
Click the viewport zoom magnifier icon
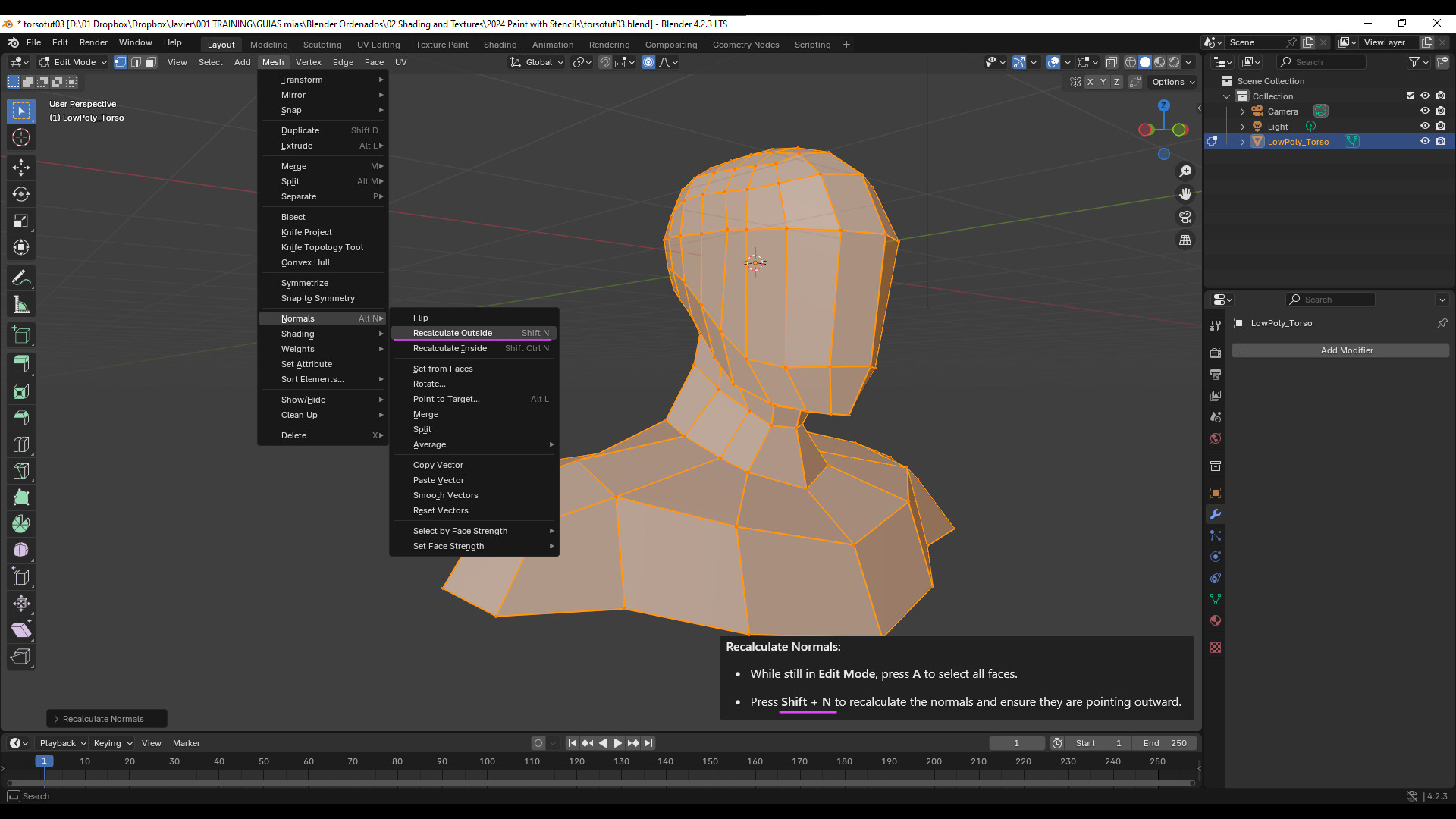pos(1185,171)
